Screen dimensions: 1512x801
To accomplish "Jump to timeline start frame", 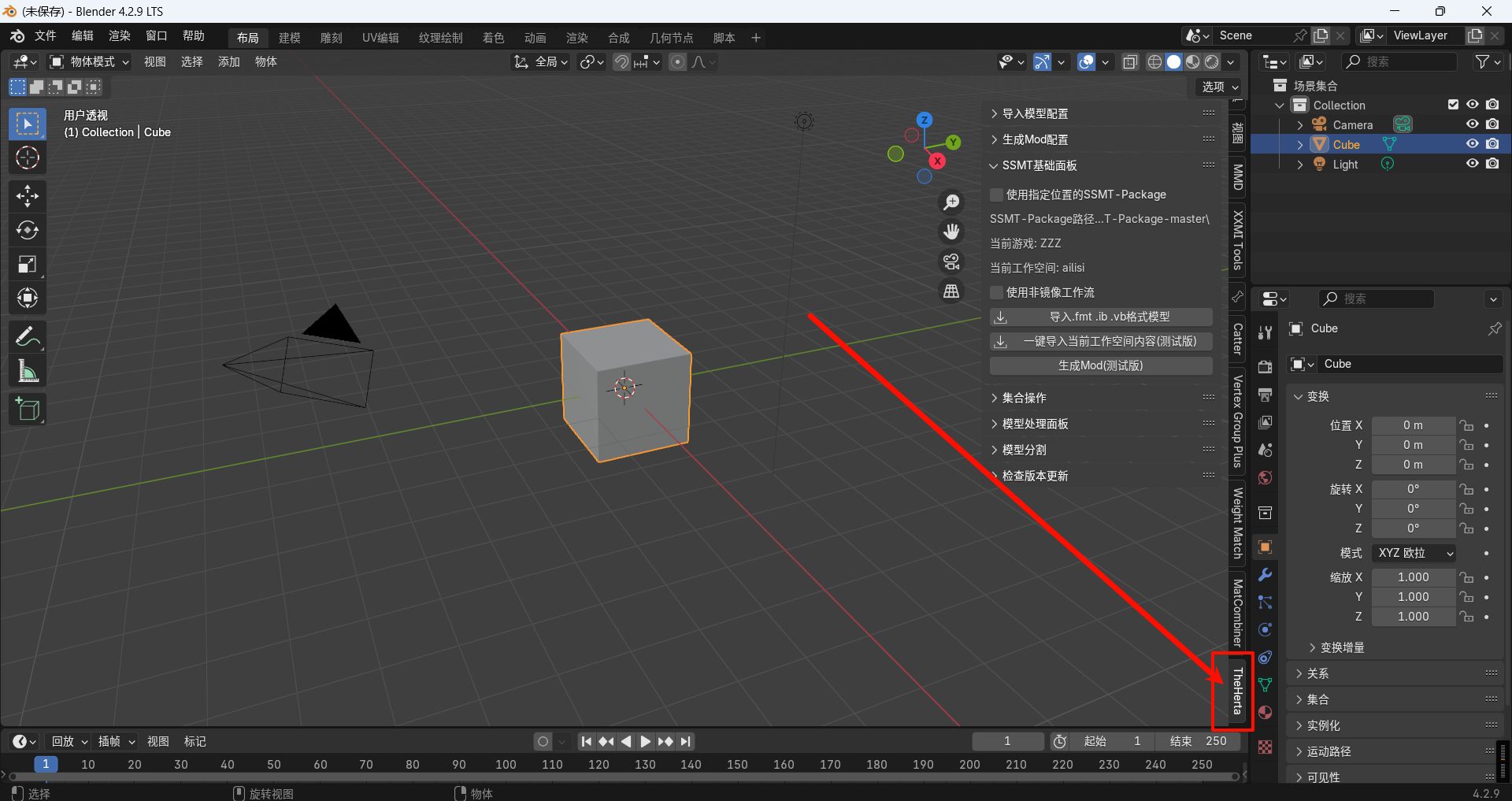I will (586, 741).
